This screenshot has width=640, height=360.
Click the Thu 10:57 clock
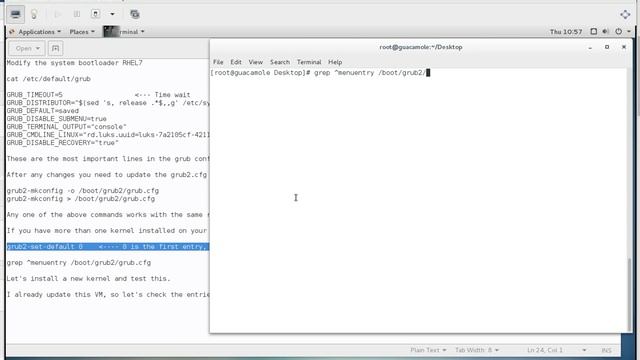(566, 32)
